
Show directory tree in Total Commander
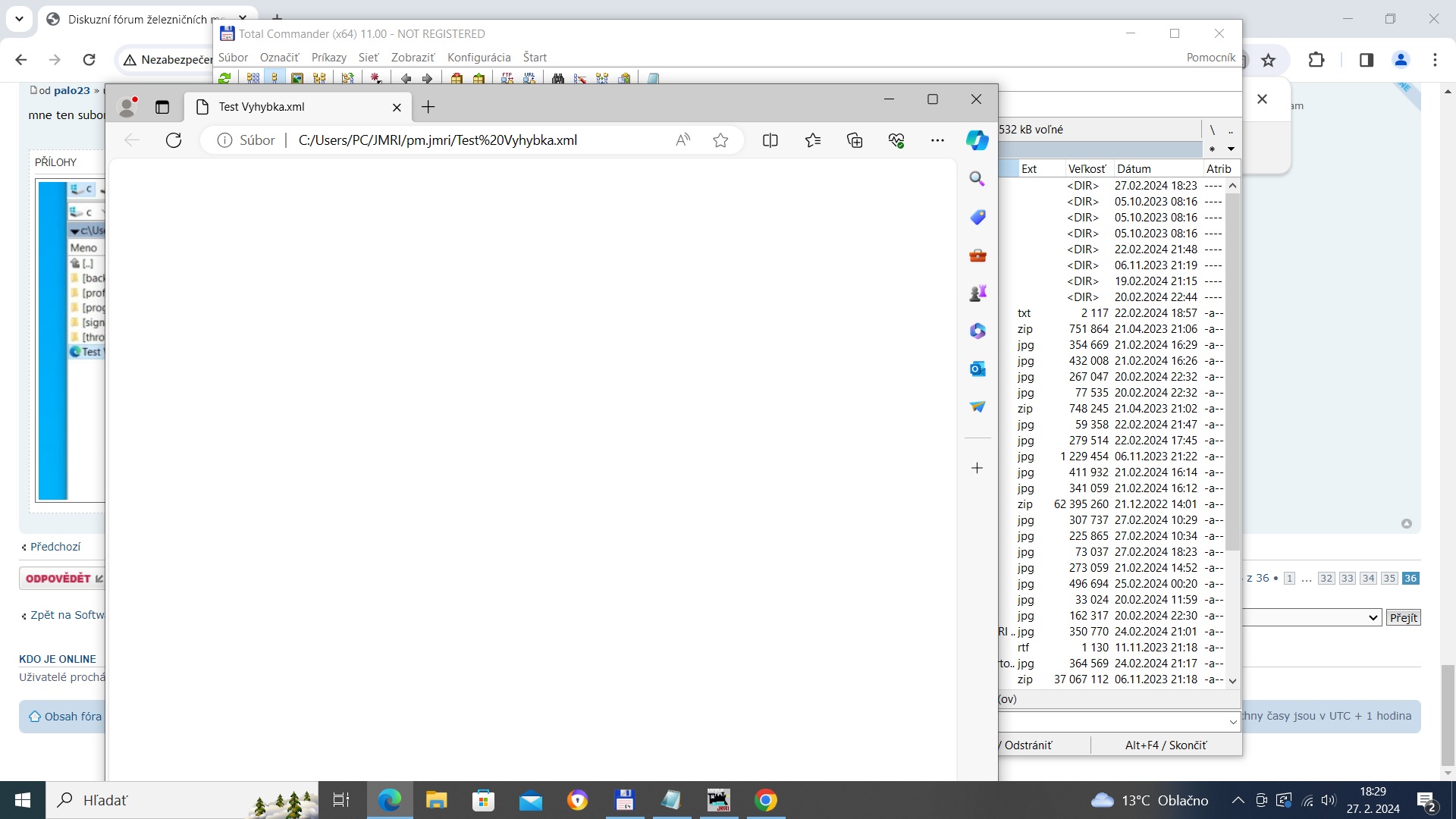pyautogui.click(x=319, y=78)
